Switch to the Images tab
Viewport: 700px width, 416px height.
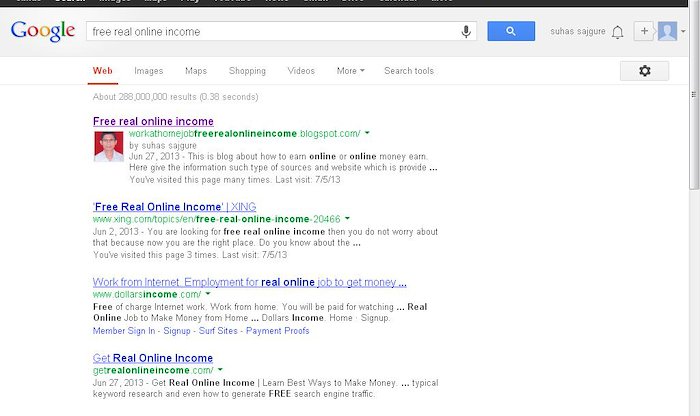(x=149, y=71)
